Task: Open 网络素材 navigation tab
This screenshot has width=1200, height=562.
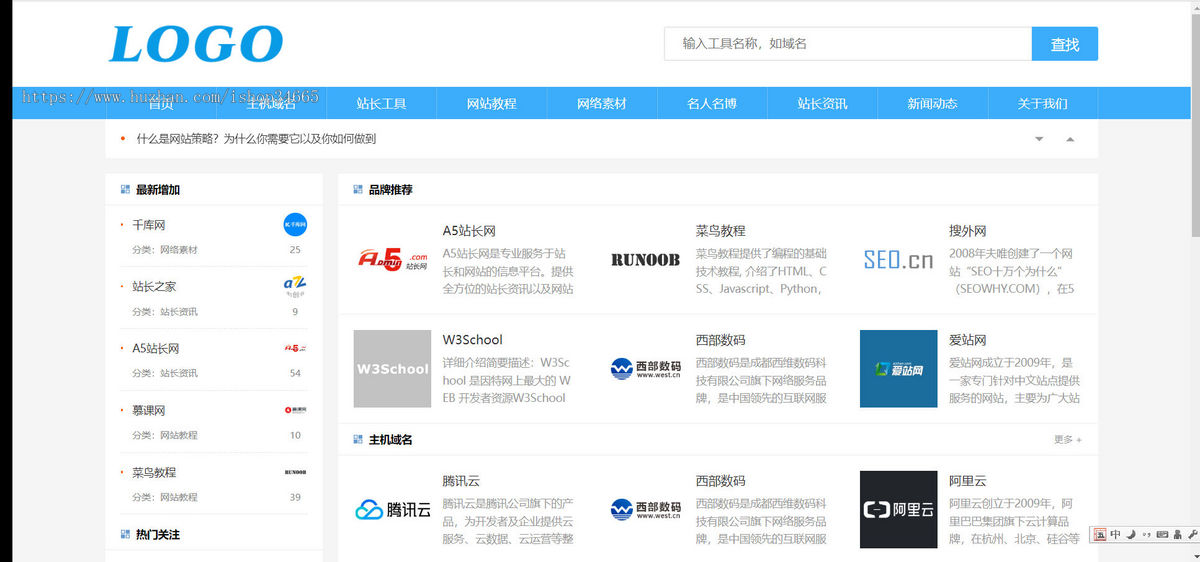Action: click(602, 103)
